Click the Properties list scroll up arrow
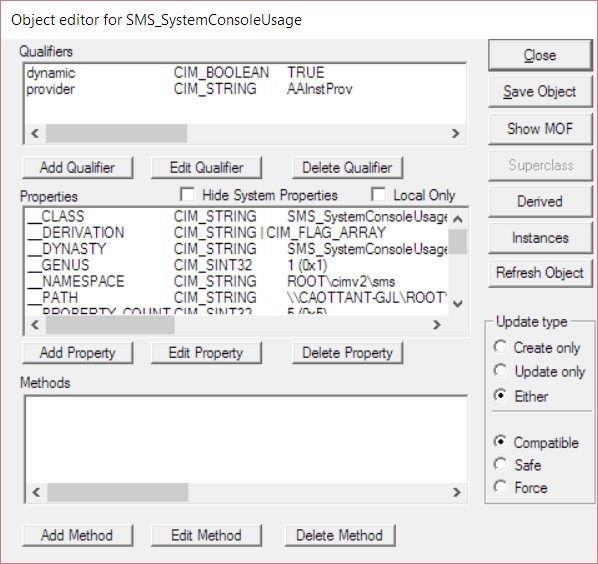598x564 pixels. [458, 219]
